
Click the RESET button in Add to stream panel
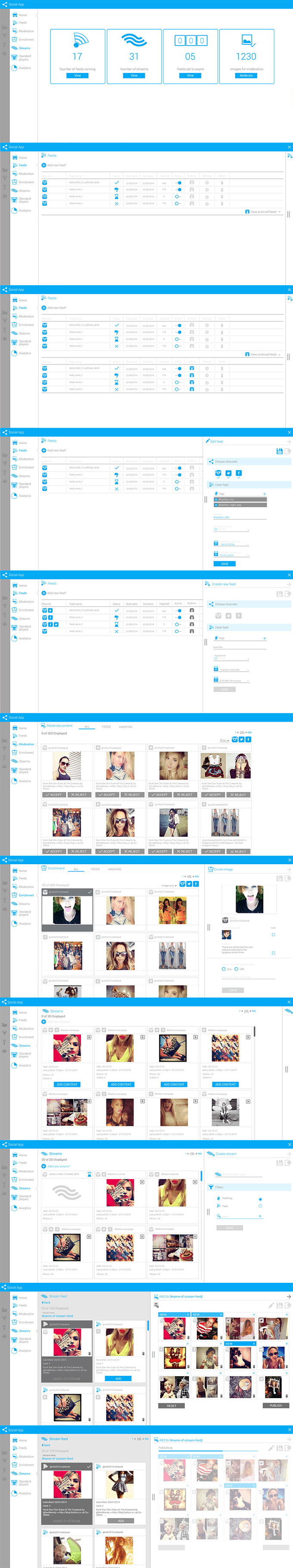172,1405
